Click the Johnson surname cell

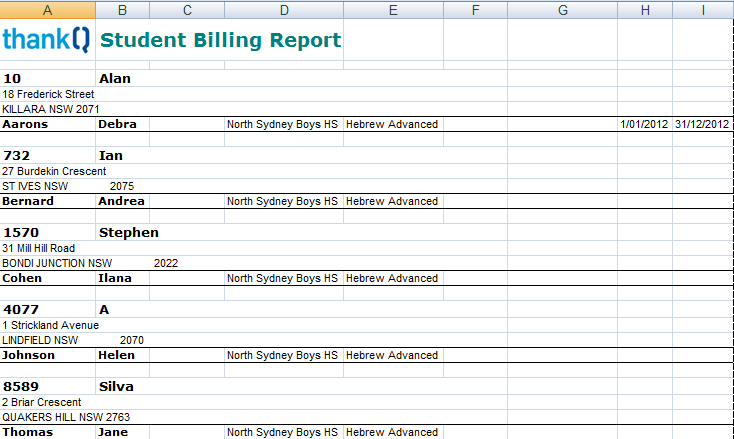(30, 355)
